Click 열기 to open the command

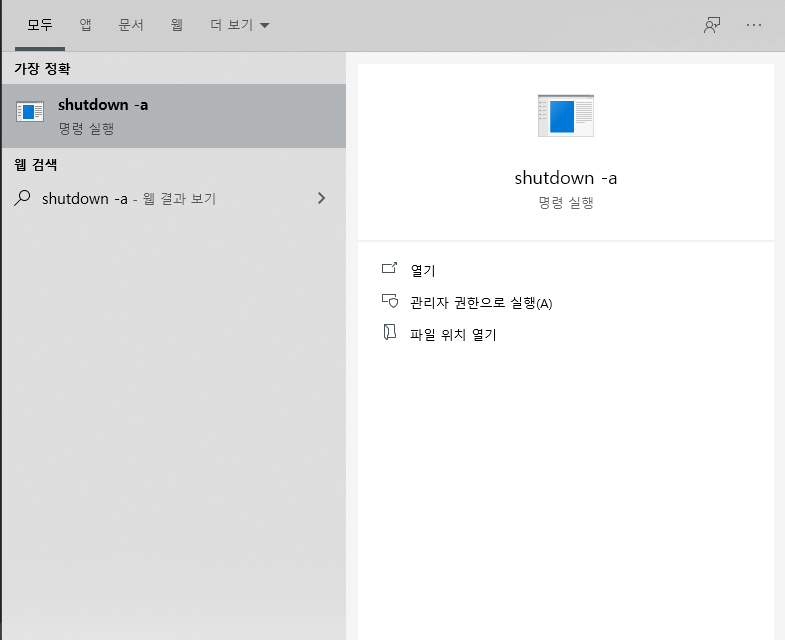point(423,270)
